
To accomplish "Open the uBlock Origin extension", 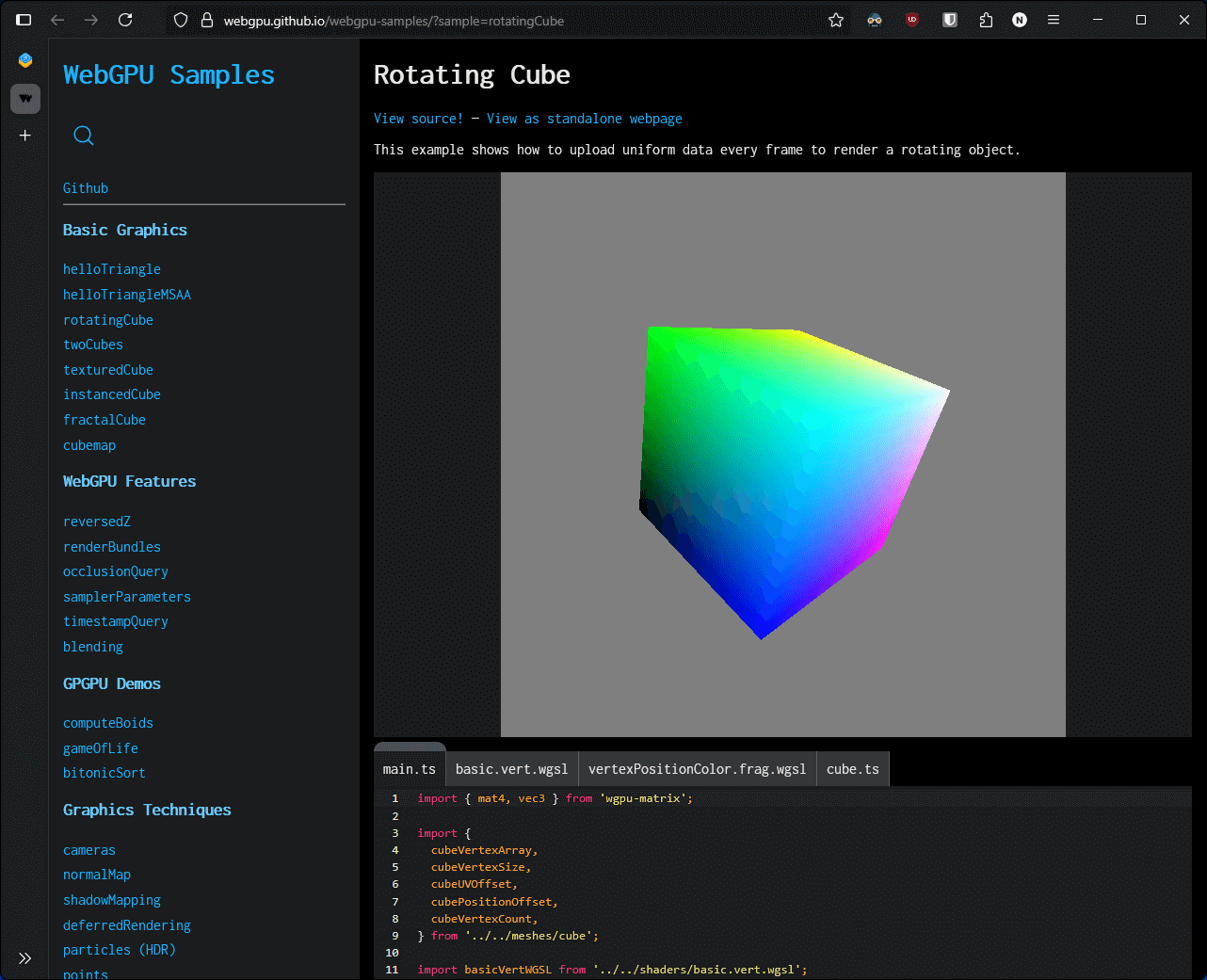I will [x=911, y=19].
